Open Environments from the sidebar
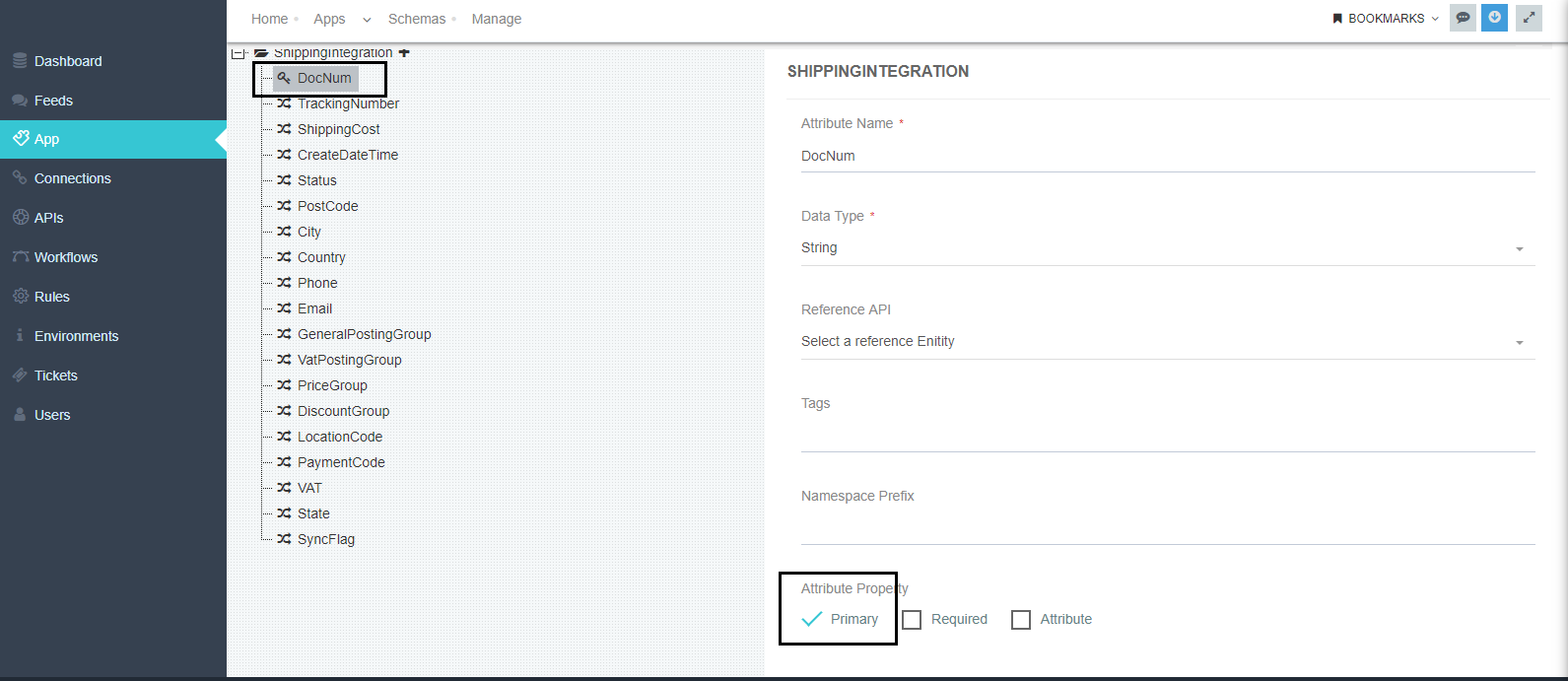 (76, 336)
